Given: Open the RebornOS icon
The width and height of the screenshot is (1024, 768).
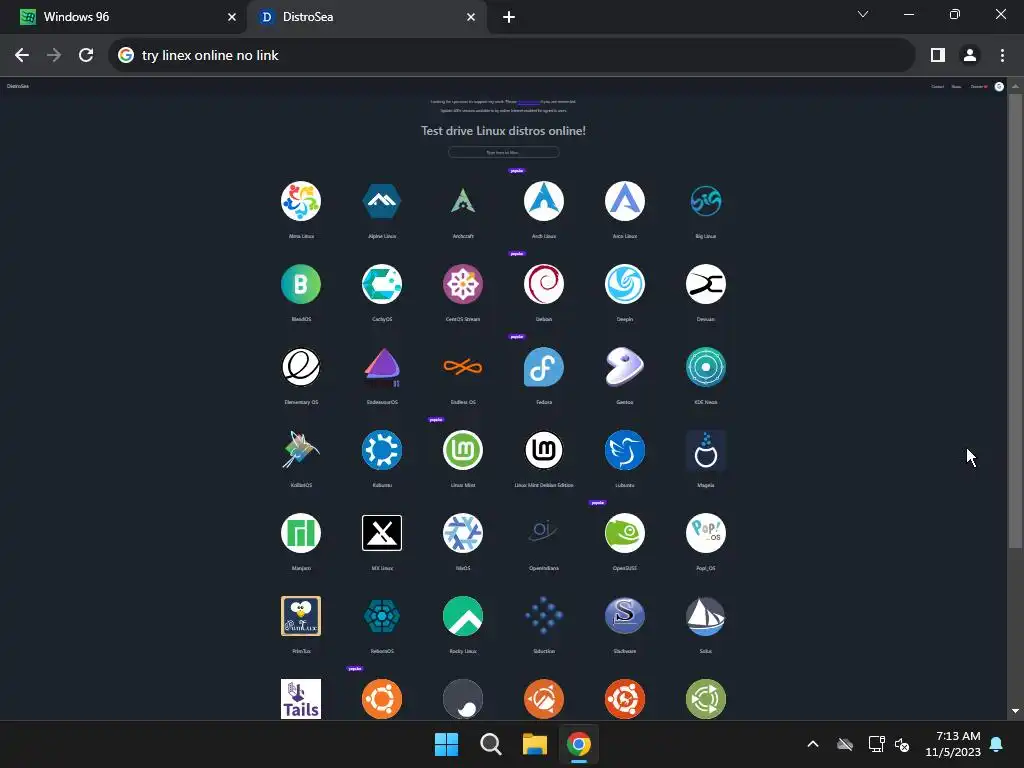Looking at the screenshot, I should (382, 616).
